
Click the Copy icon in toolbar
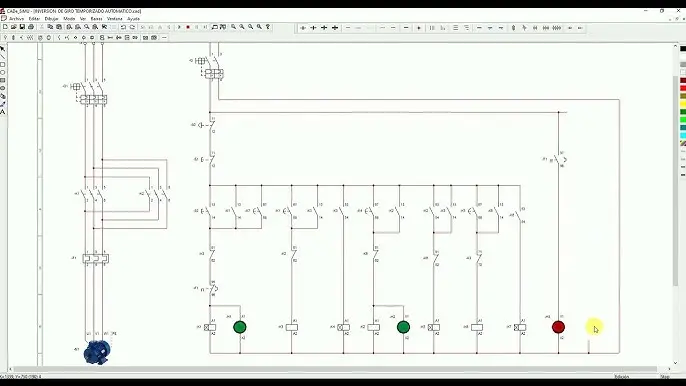pos(50,27)
